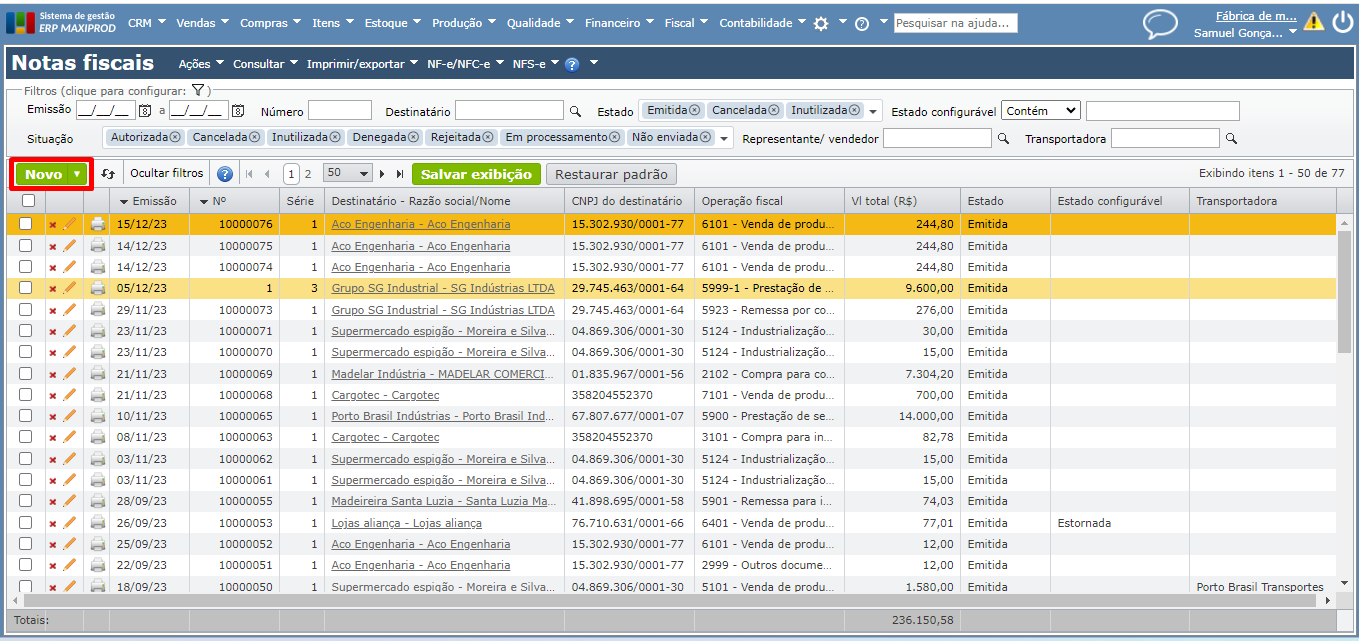Expand the items-per-page dropdown showing 50
This screenshot has width=1359, height=641.
[x=348, y=174]
